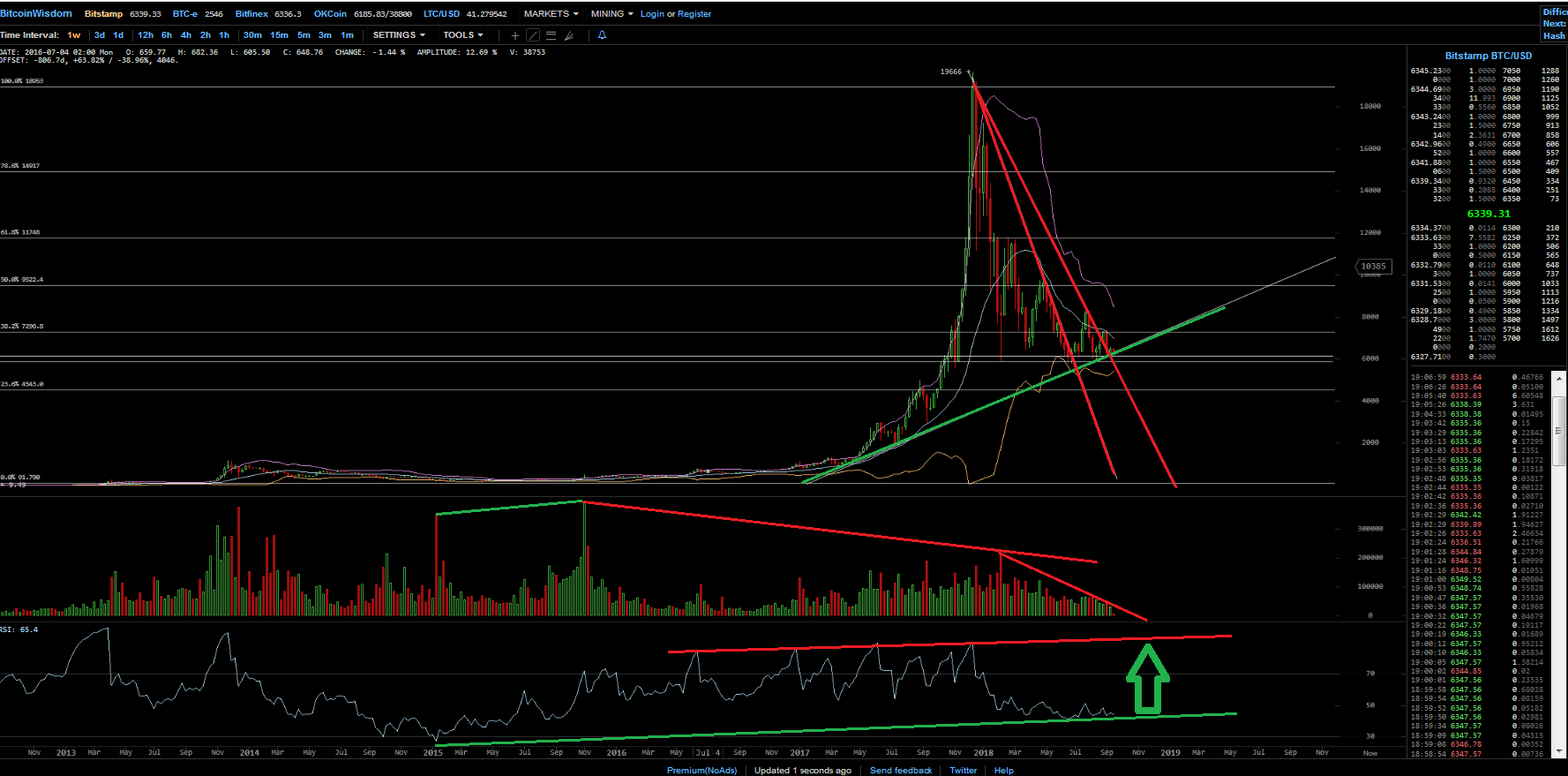
Task: Set time interval to 6h
Action: [x=167, y=35]
